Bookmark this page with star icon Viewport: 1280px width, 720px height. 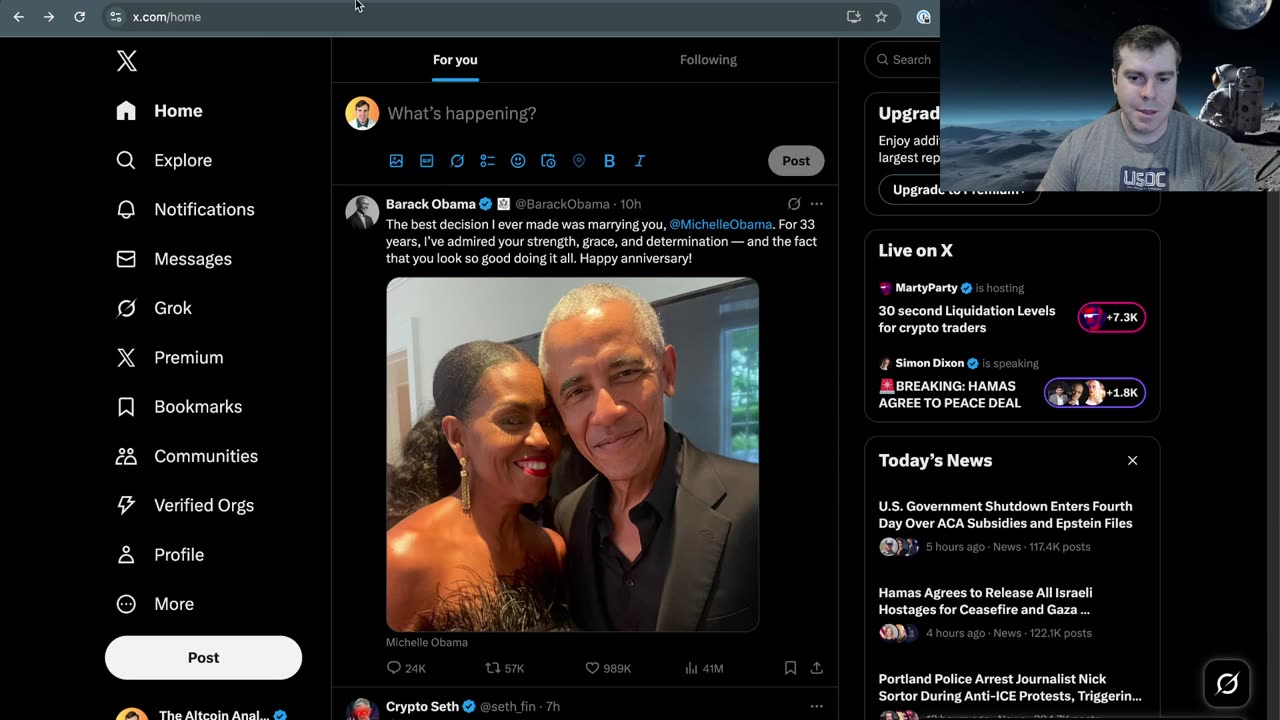point(881,17)
